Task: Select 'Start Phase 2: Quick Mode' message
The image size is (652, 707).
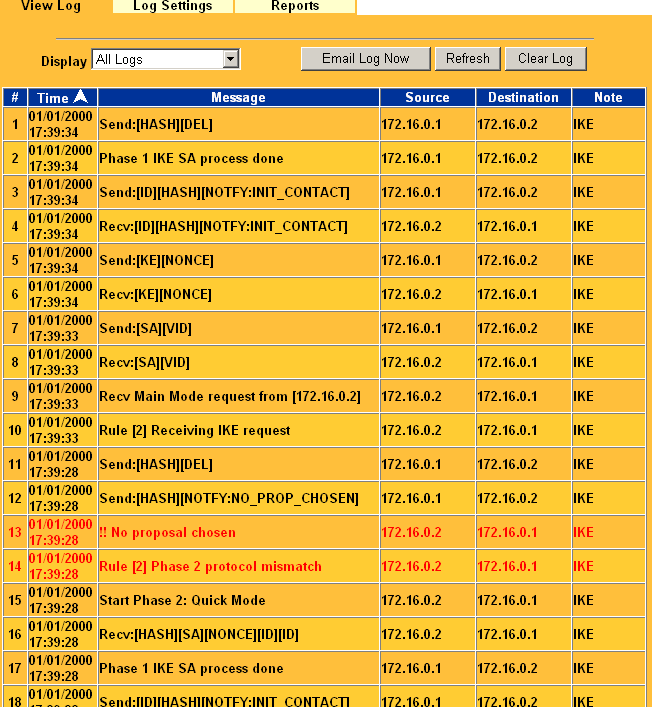Action: [182, 601]
